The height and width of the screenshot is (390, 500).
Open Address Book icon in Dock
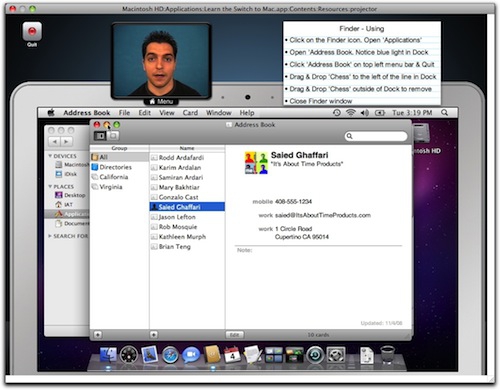212,355
